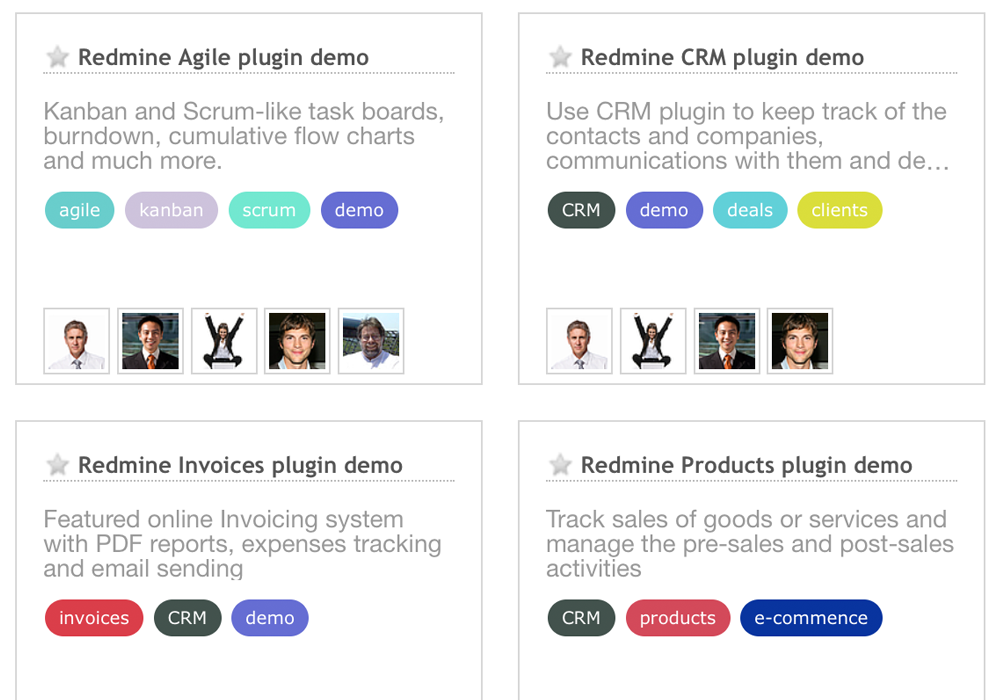Open the fifth member avatar in Agile card
Image resolution: width=1000 pixels, height=700 pixels.
click(x=371, y=341)
